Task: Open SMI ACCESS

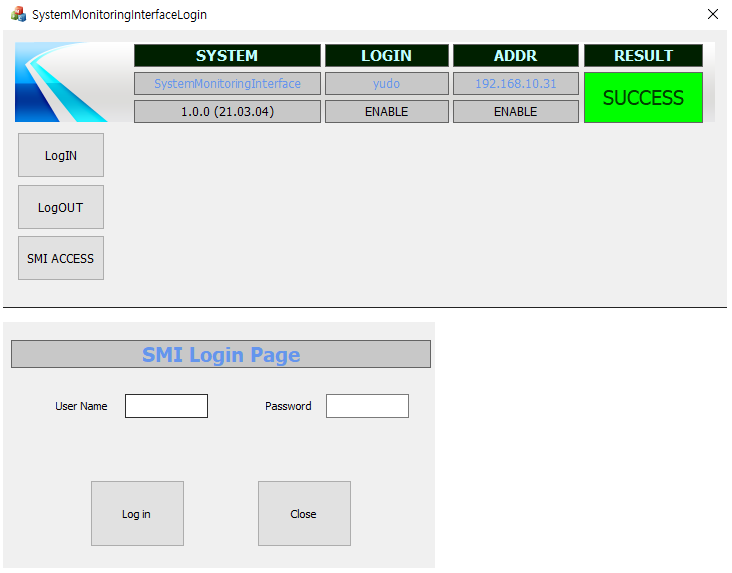Action: click(61, 258)
